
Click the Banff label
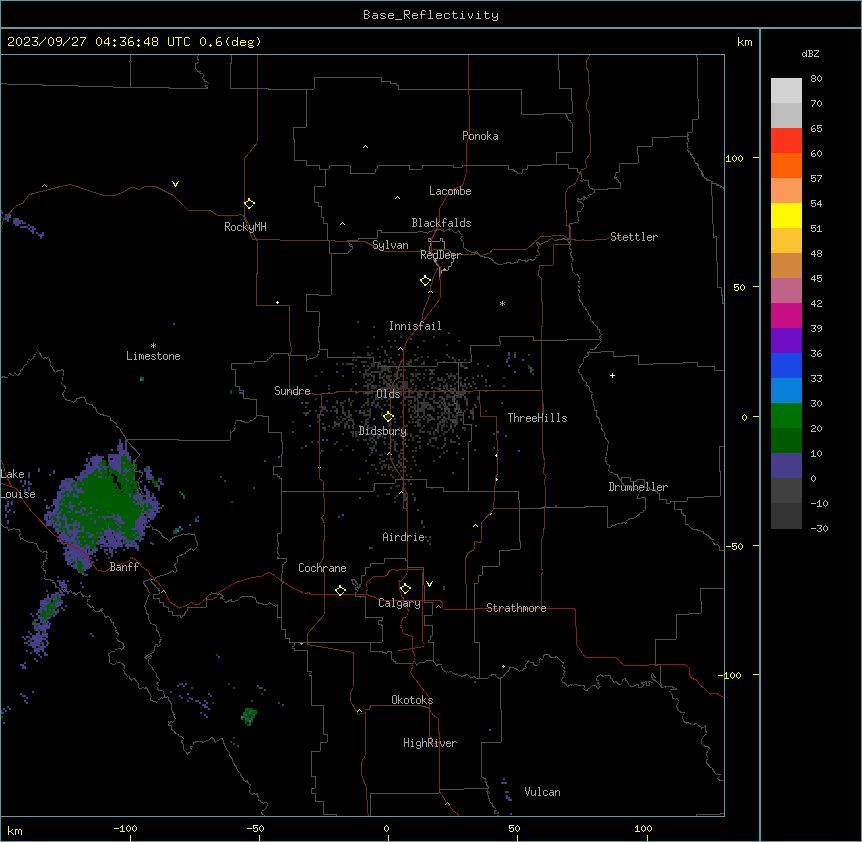(x=124, y=567)
